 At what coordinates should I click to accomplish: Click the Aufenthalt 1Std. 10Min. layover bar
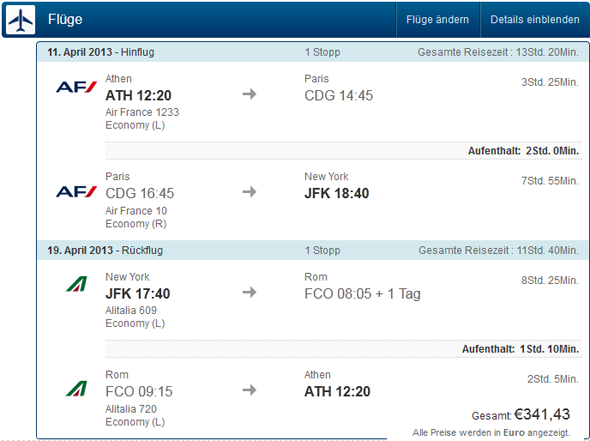[x=344, y=349]
